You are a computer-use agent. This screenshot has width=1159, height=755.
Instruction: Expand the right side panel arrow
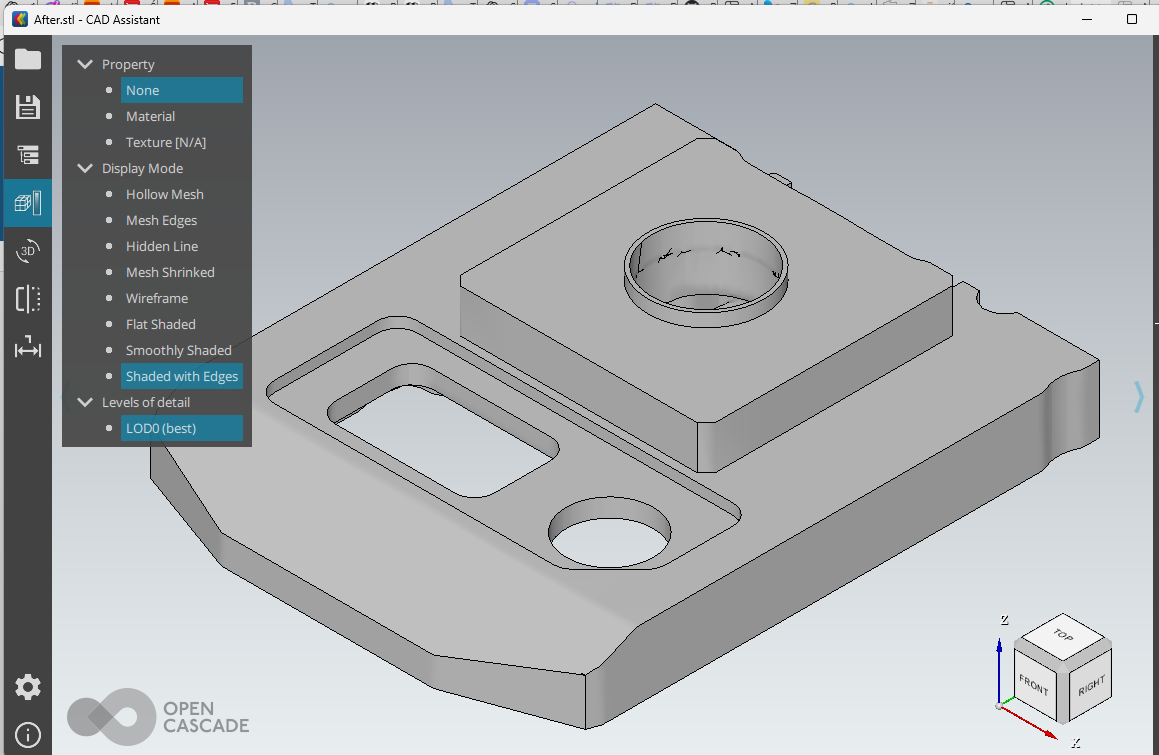(x=1138, y=397)
